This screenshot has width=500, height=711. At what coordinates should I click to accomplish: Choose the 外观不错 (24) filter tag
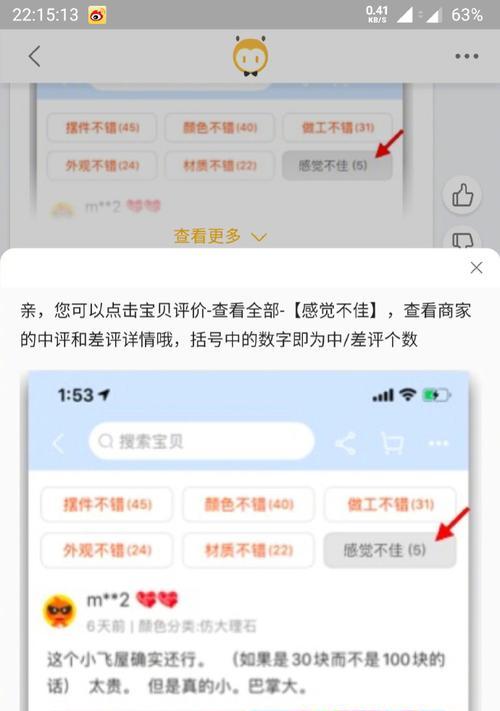click(x=107, y=550)
